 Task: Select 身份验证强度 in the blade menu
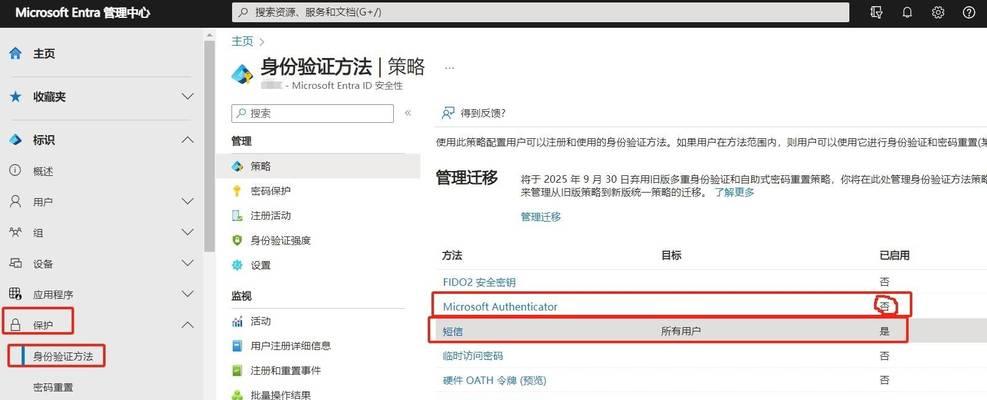[x=281, y=241]
